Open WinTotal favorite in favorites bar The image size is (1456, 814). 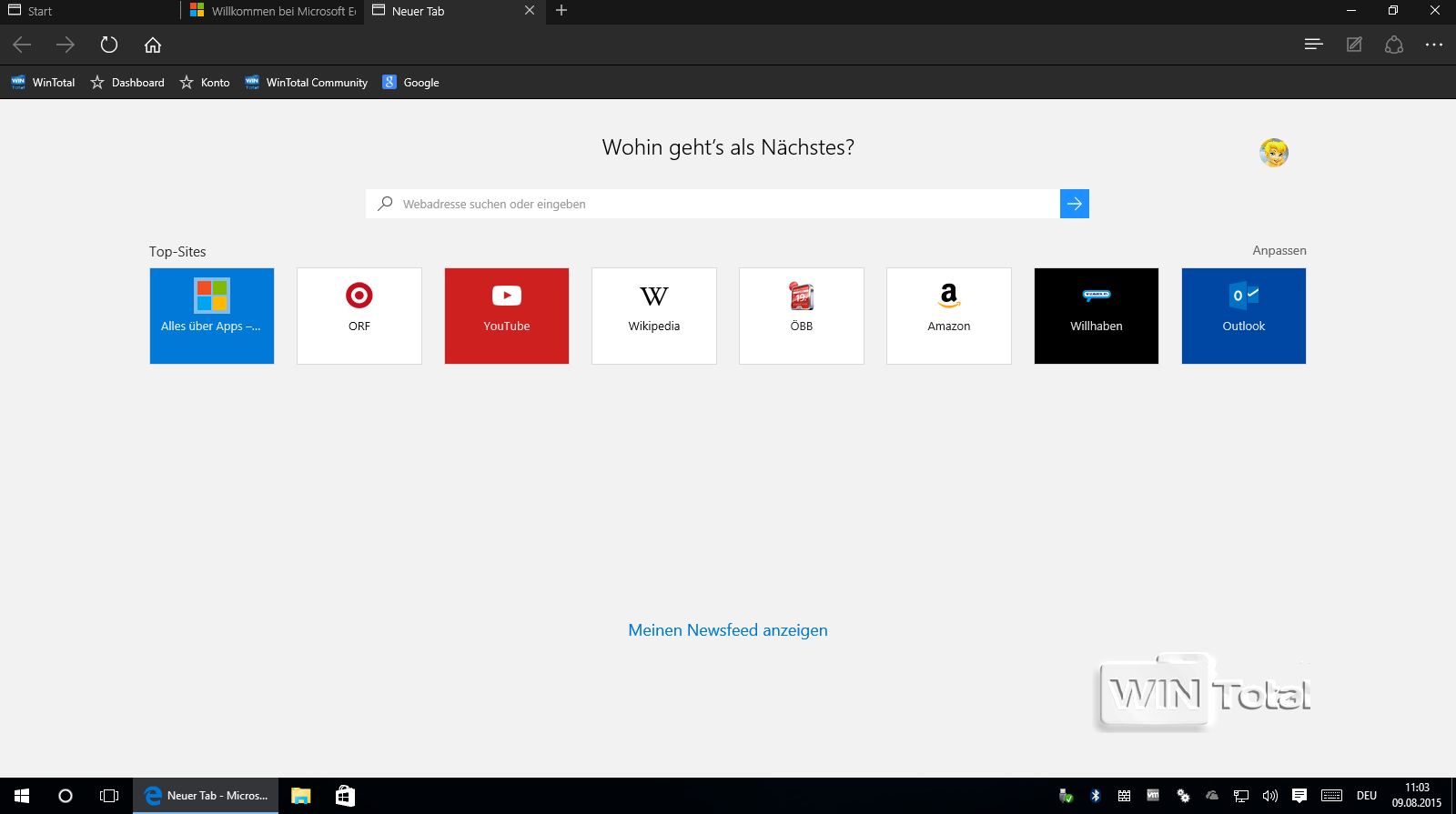point(43,82)
